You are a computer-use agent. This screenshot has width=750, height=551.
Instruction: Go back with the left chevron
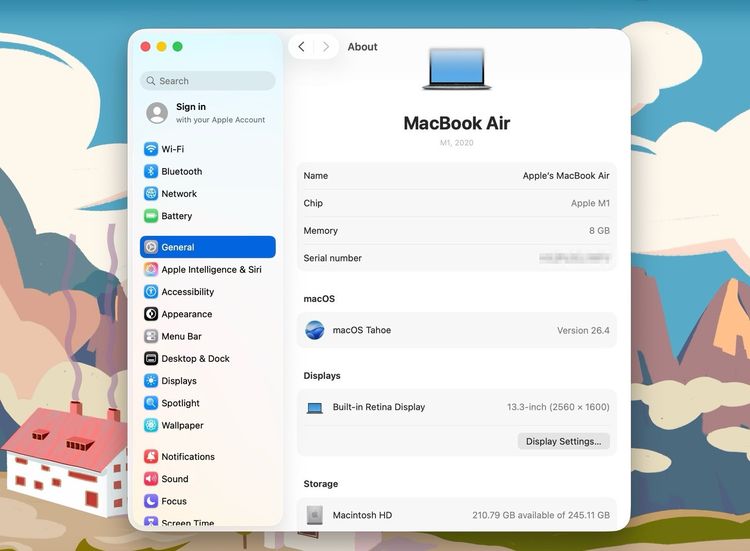click(x=301, y=46)
